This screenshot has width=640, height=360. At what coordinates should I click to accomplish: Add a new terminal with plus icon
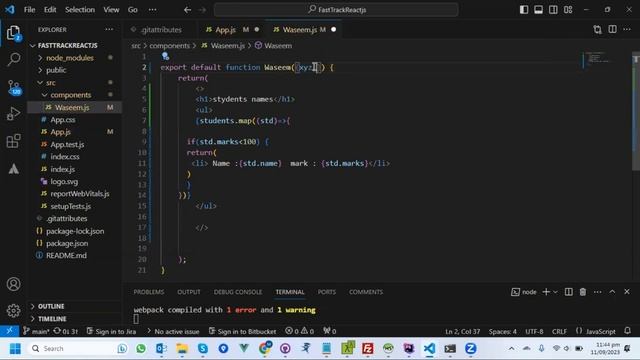click(546, 292)
